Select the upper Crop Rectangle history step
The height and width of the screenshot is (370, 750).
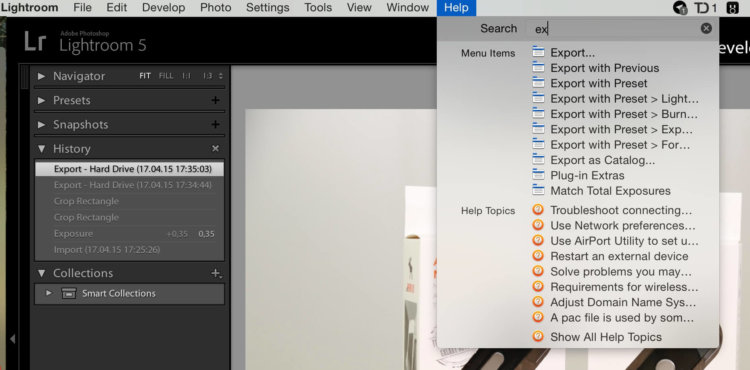tap(130, 201)
